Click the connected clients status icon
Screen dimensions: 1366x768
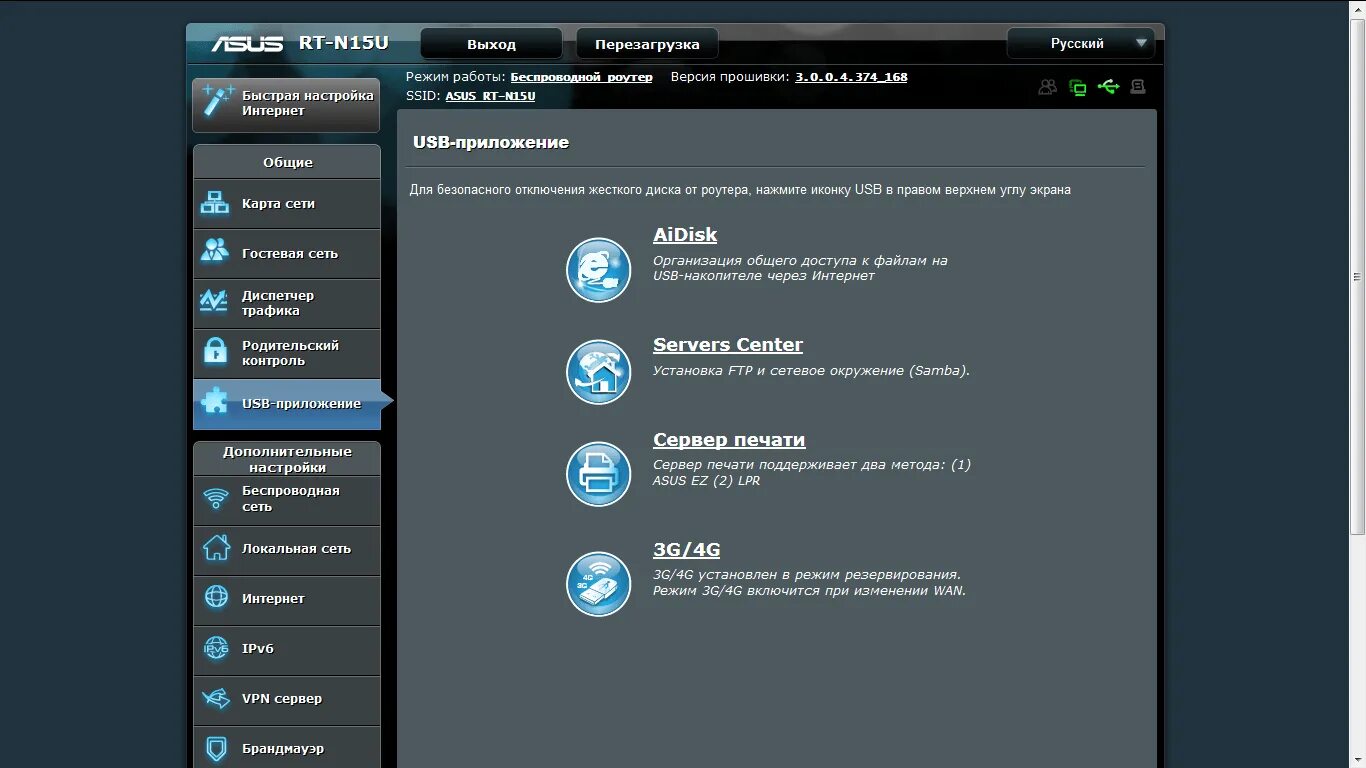click(x=1047, y=87)
